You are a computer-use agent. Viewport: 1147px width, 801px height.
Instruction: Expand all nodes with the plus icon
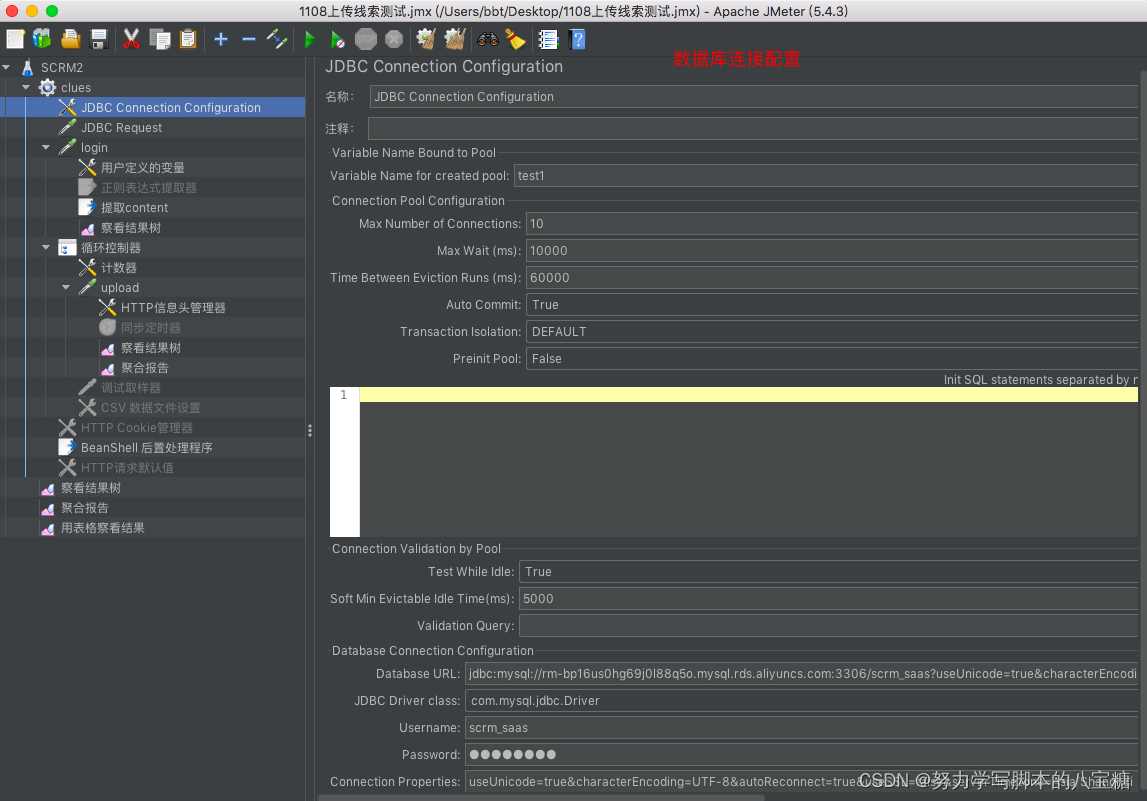point(221,40)
